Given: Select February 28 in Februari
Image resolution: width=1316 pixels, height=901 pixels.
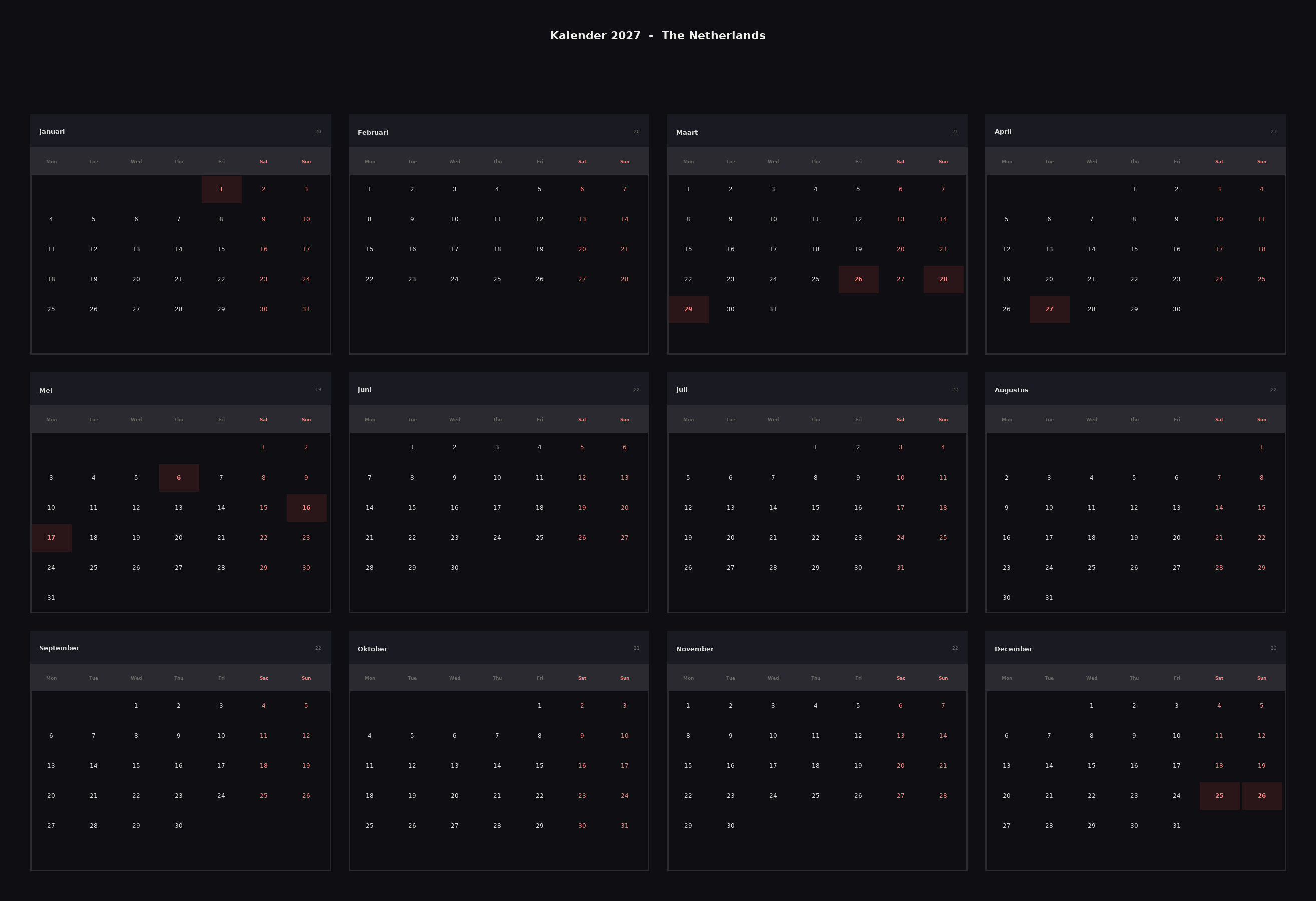Looking at the screenshot, I should (x=624, y=279).
